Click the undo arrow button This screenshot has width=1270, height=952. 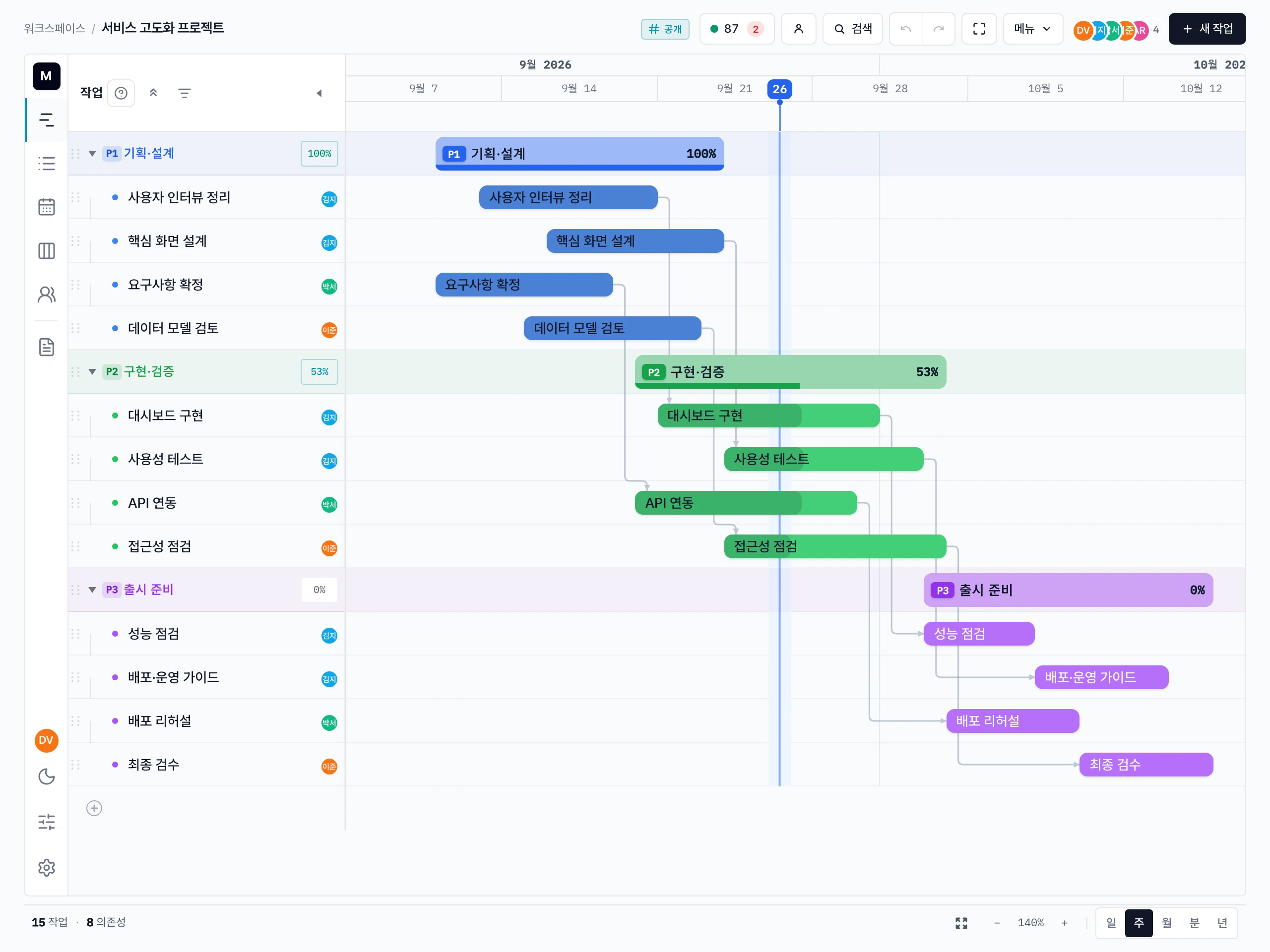click(905, 29)
